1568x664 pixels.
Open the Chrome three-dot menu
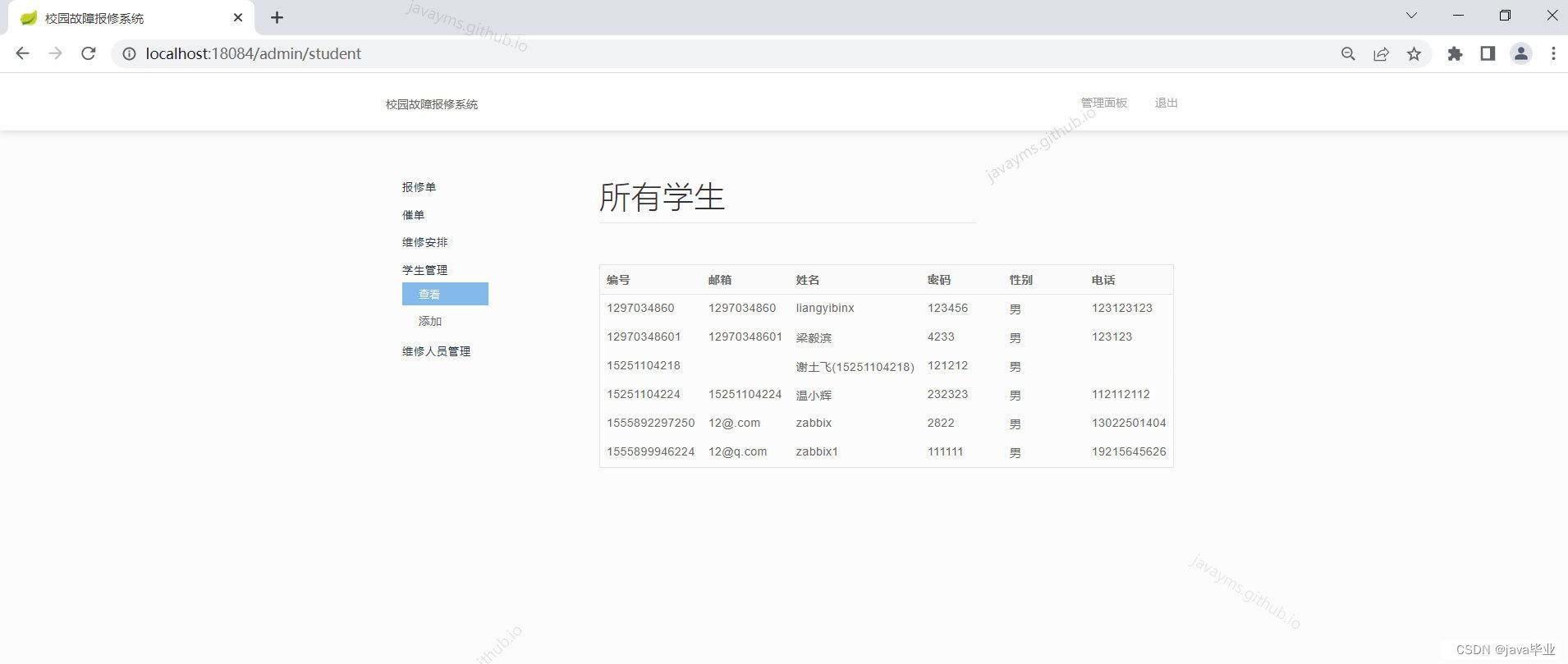pos(1553,53)
